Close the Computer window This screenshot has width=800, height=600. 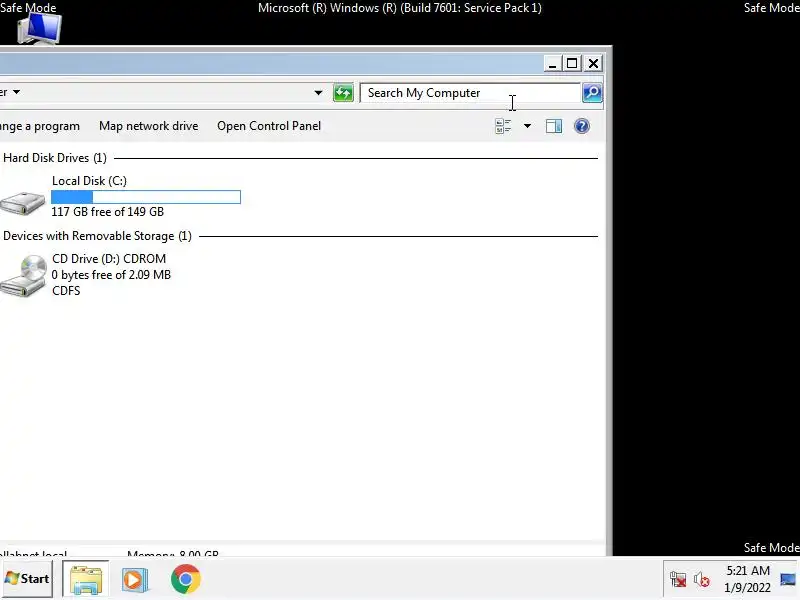point(593,64)
